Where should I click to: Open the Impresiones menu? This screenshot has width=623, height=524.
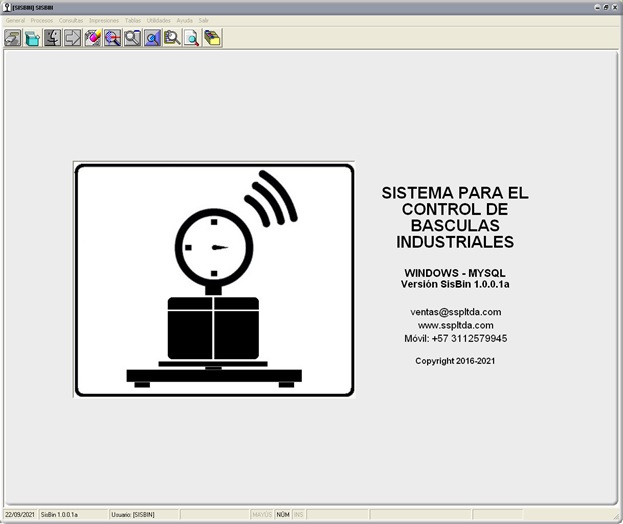104,20
